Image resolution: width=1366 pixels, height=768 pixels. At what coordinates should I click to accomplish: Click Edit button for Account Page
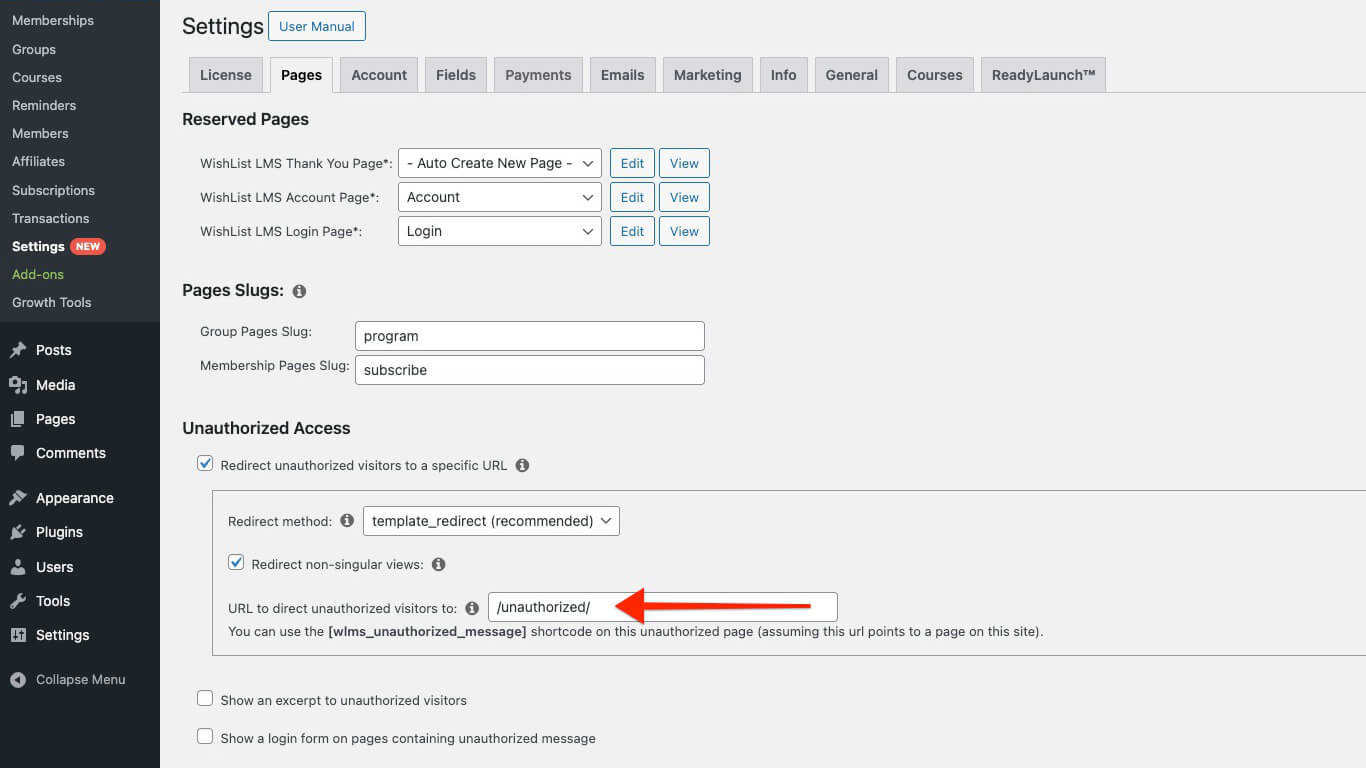pyautogui.click(x=632, y=197)
